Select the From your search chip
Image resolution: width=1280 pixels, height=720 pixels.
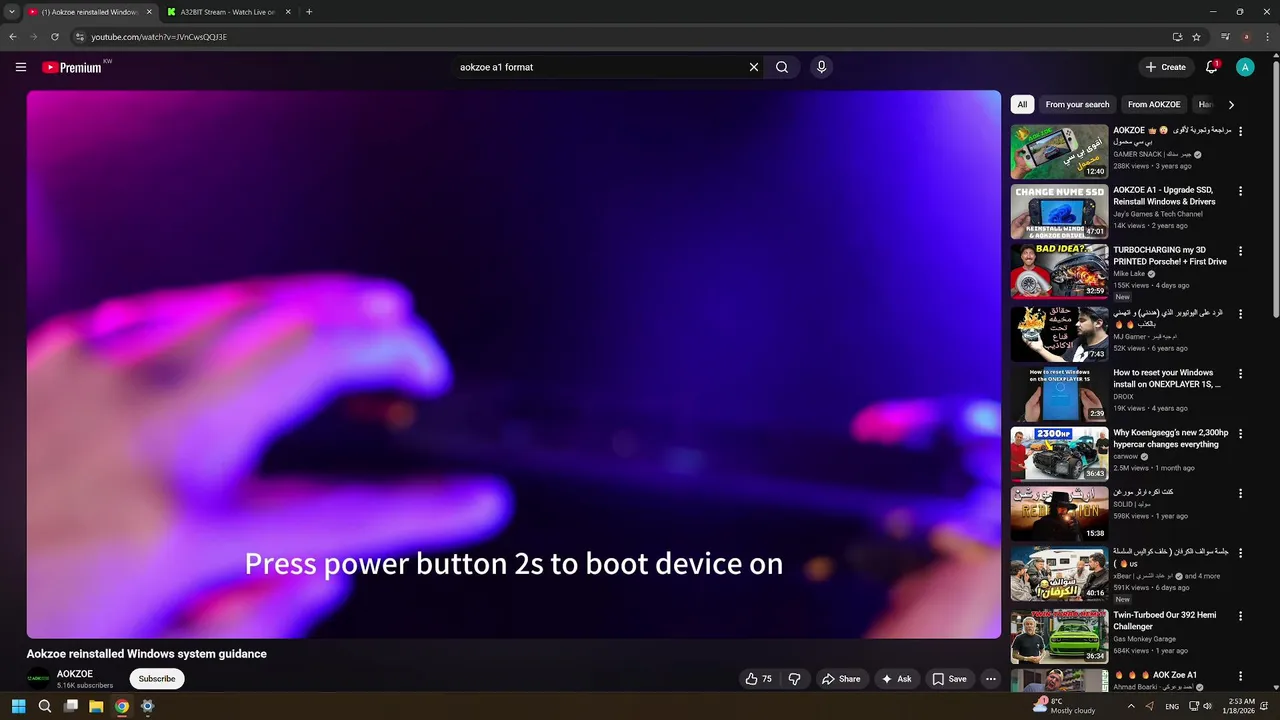pos(1077,104)
